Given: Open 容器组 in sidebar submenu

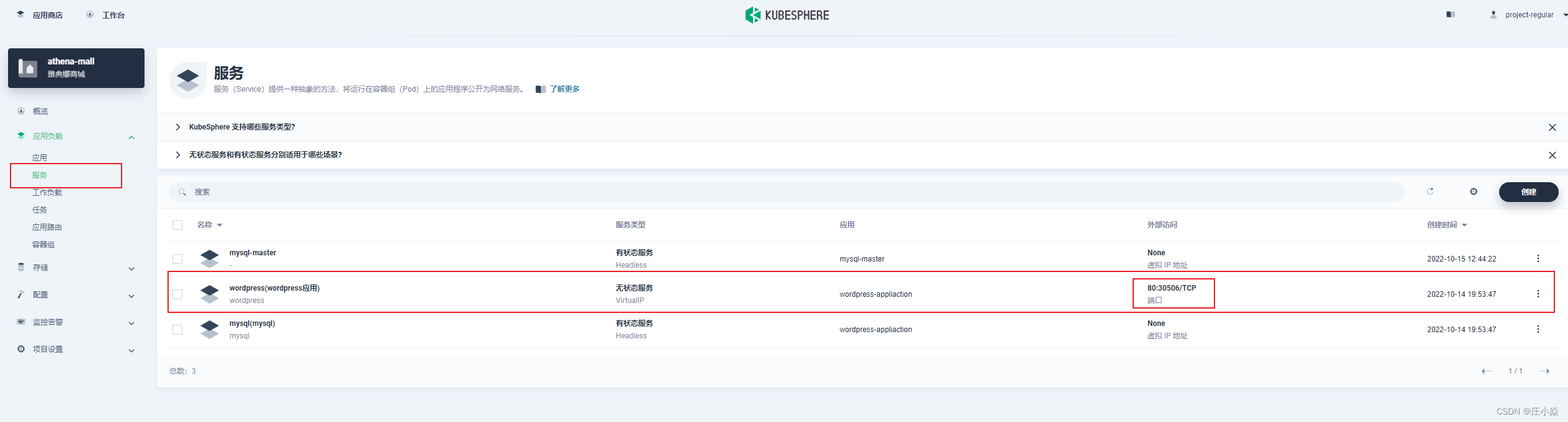Looking at the screenshot, I should (43, 244).
